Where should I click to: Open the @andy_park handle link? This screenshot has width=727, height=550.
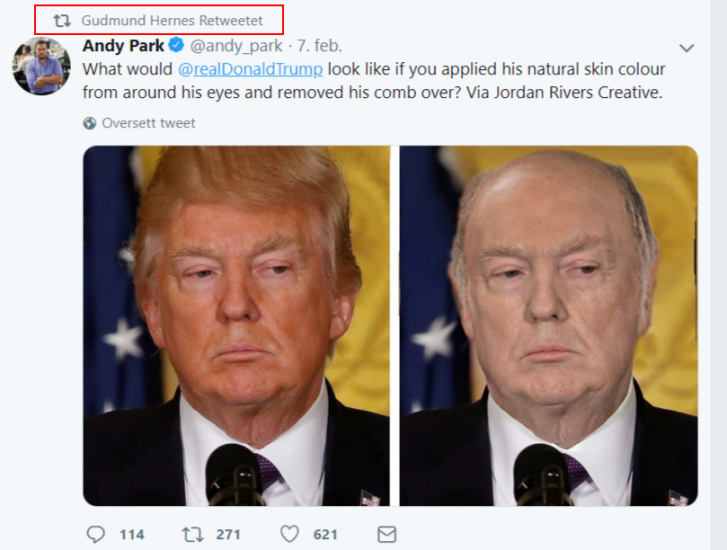click(236, 46)
